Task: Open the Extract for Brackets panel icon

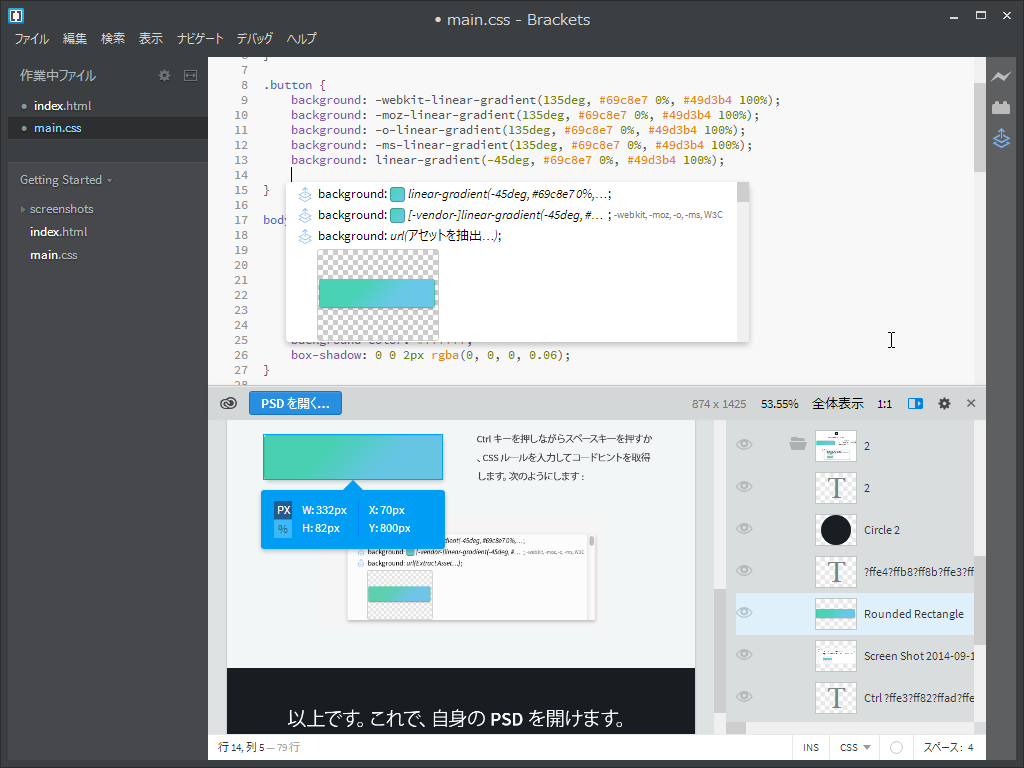Action: pyautogui.click(x=1001, y=139)
